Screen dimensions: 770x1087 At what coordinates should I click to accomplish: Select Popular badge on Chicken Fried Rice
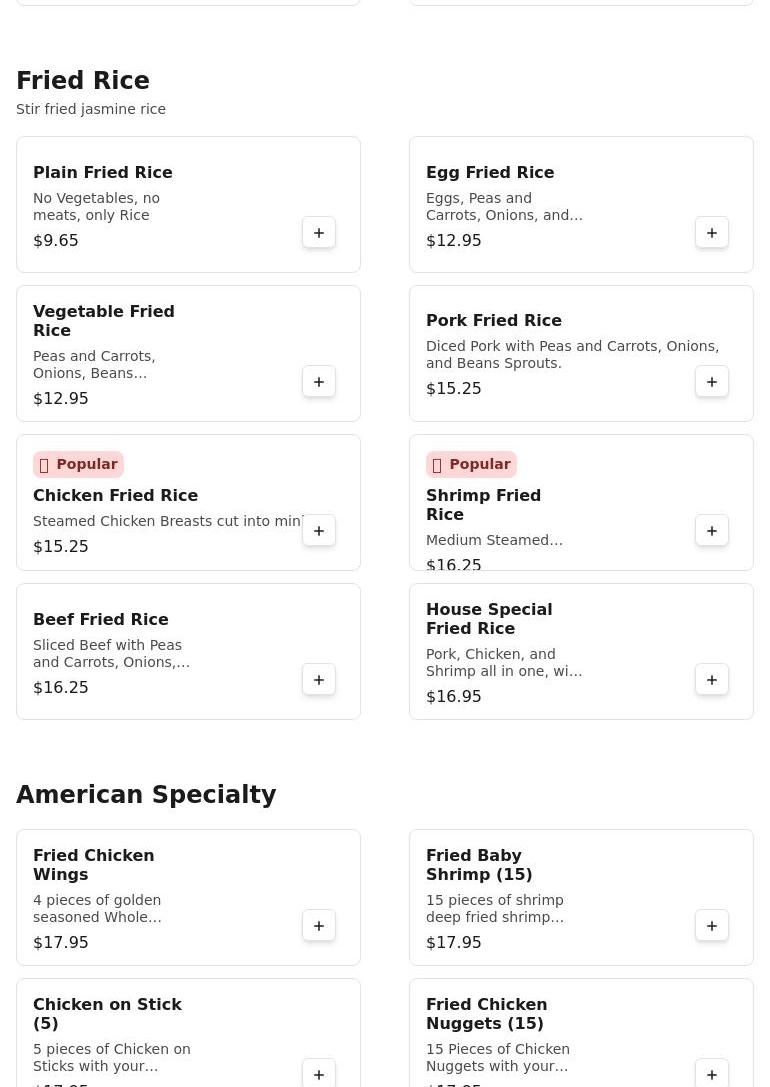78,464
